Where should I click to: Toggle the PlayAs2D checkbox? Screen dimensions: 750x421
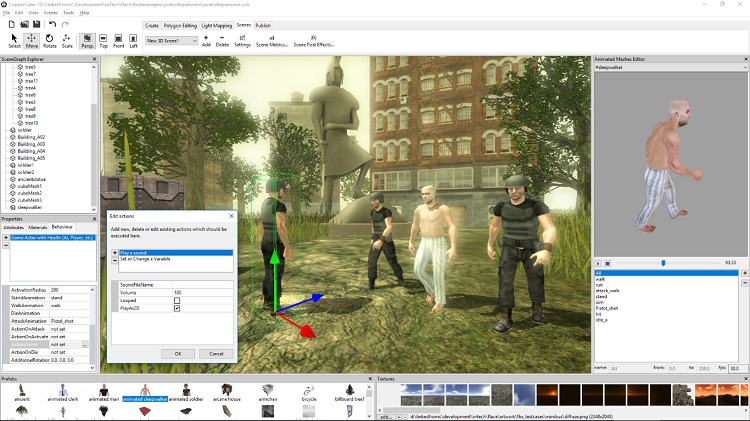(177, 309)
